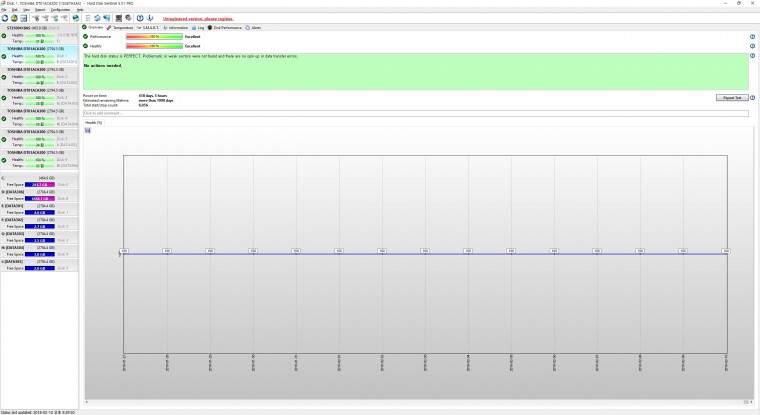Click the green check icon at the Health row's left

pyautogui.click(x=85, y=46)
